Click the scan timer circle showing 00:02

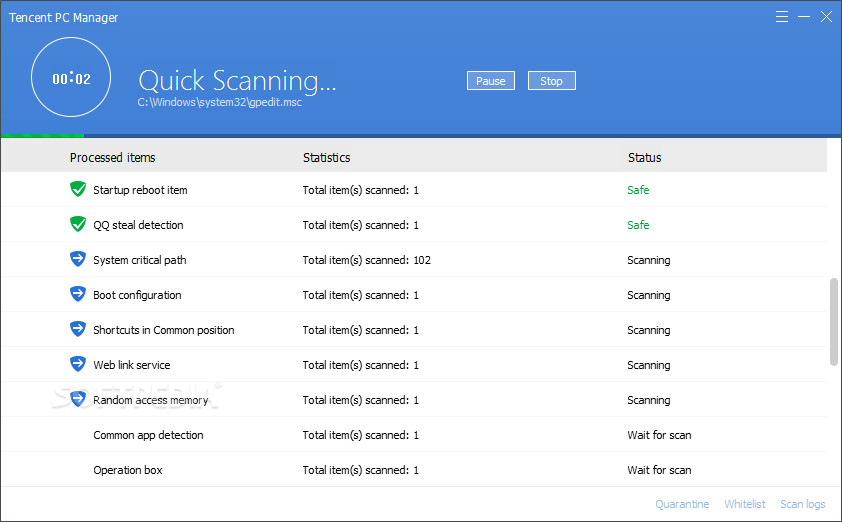pyautogui.click(x=71, y=77)
